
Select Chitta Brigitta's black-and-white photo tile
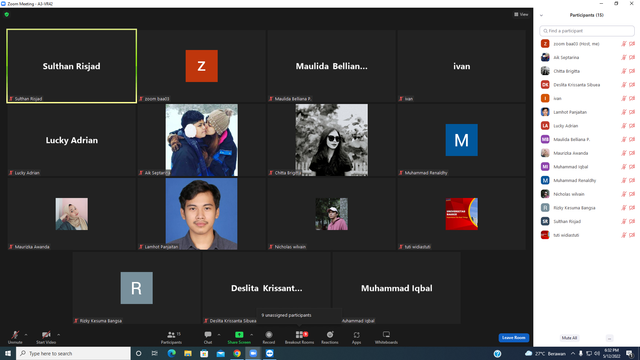(x=331, y=140)
